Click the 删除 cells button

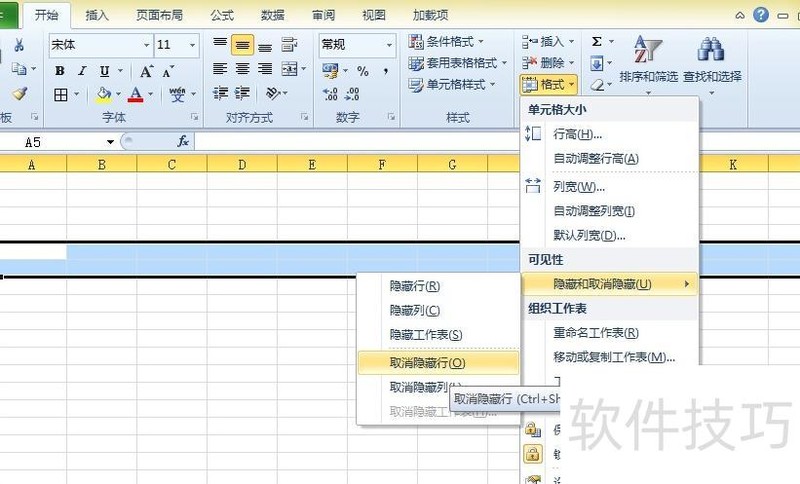[548, 63]
